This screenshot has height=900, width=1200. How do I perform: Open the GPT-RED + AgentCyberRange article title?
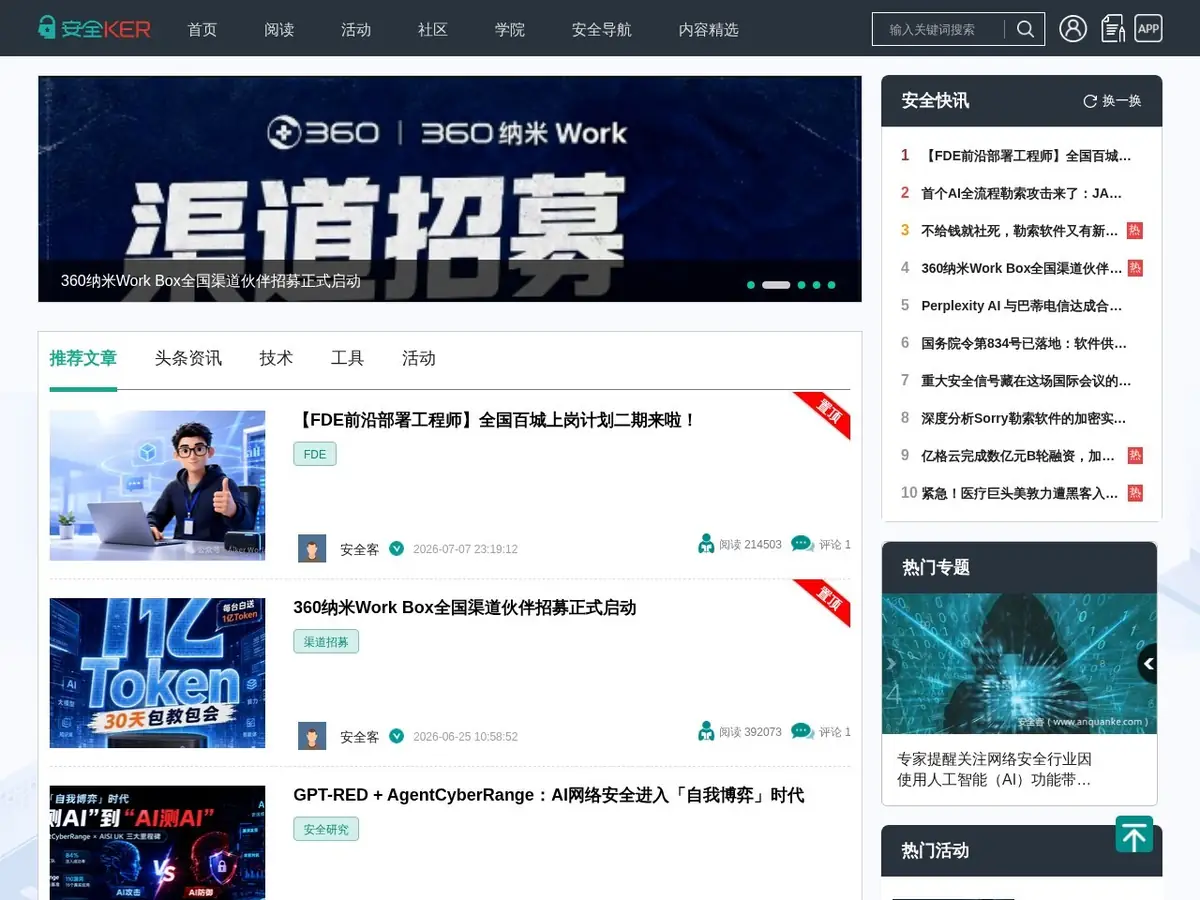[549, 795]
